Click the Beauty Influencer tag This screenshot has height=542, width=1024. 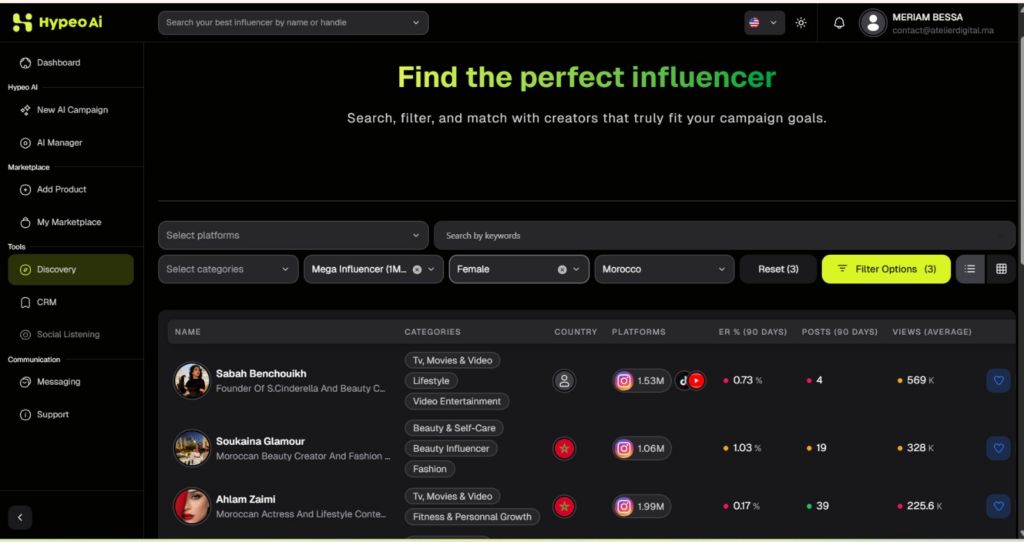point(451,449)
